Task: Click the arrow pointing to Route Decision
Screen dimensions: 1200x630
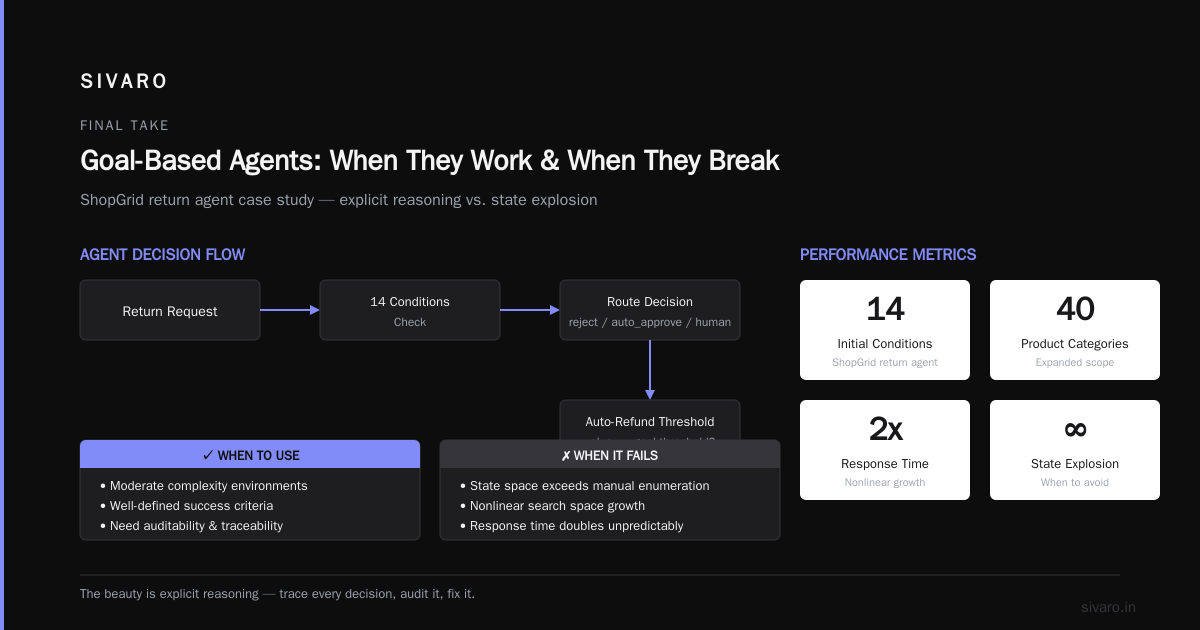Action: [530, 310]
